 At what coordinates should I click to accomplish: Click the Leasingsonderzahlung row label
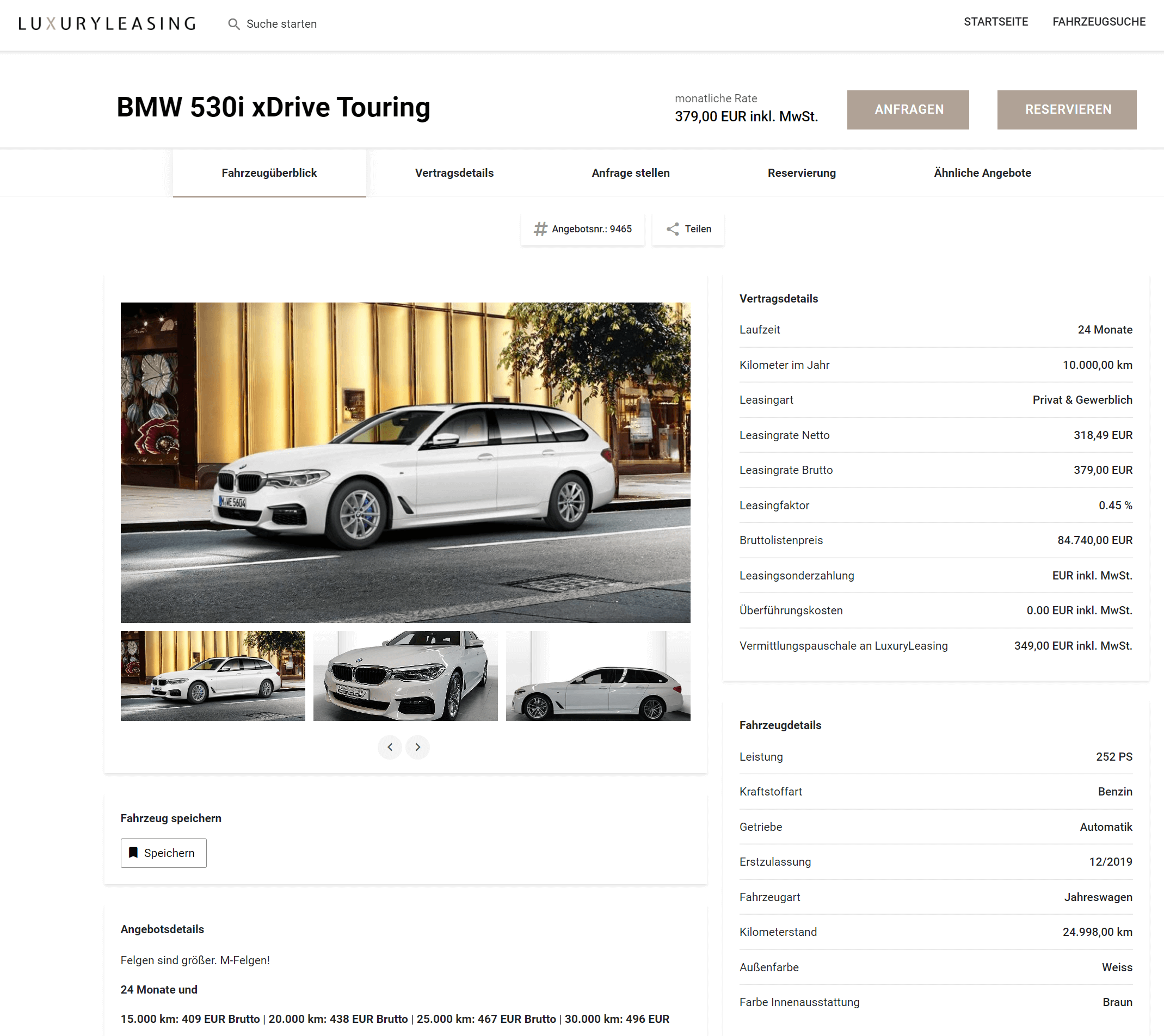coord(797,575)
